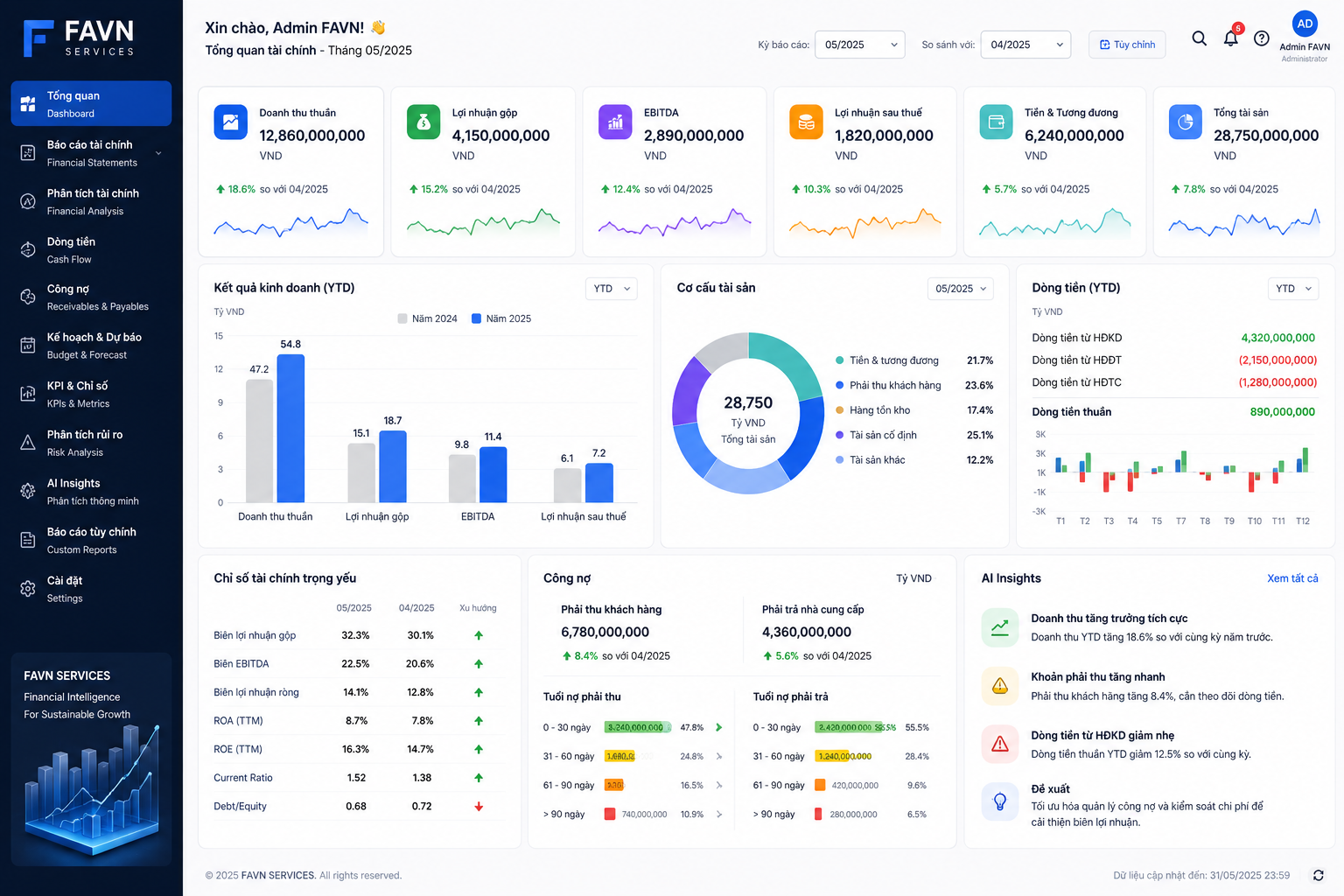Open the notifications bell icon
This screenshot has width=1344, height=896.
point(1231,38)
